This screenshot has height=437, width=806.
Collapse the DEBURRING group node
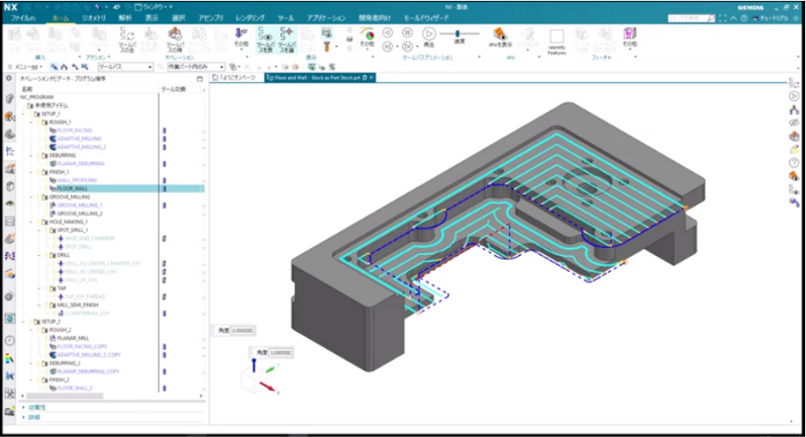tap(31, 155)
